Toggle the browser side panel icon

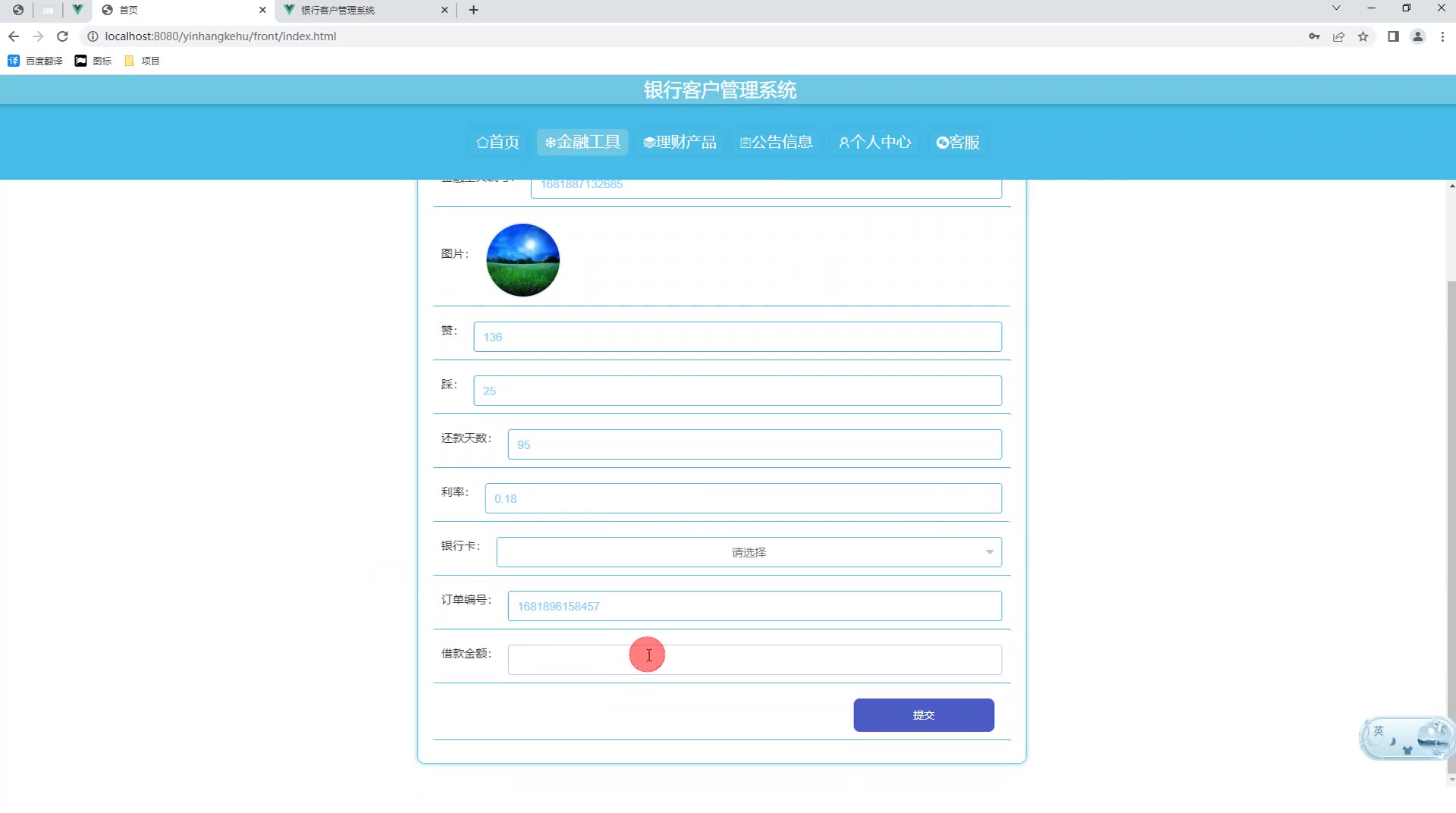1393,36
